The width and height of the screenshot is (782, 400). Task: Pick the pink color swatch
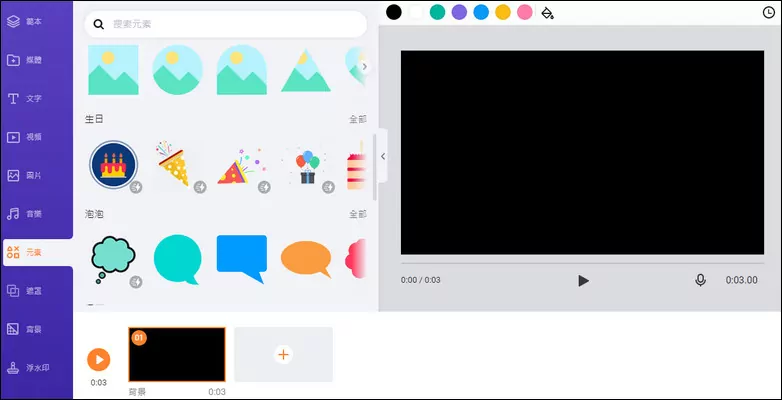[x=525, y=12]
